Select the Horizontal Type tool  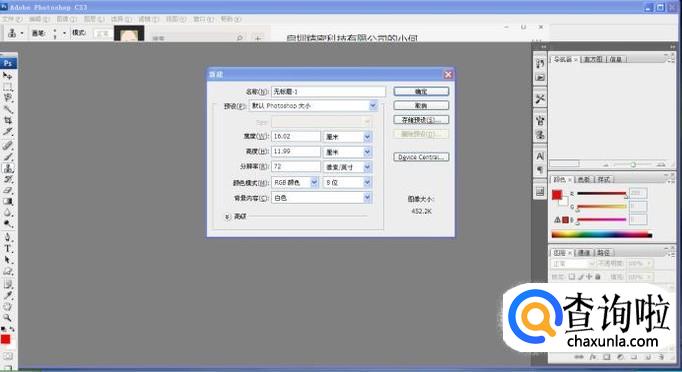pyautogui.click(x=7, y=248)
